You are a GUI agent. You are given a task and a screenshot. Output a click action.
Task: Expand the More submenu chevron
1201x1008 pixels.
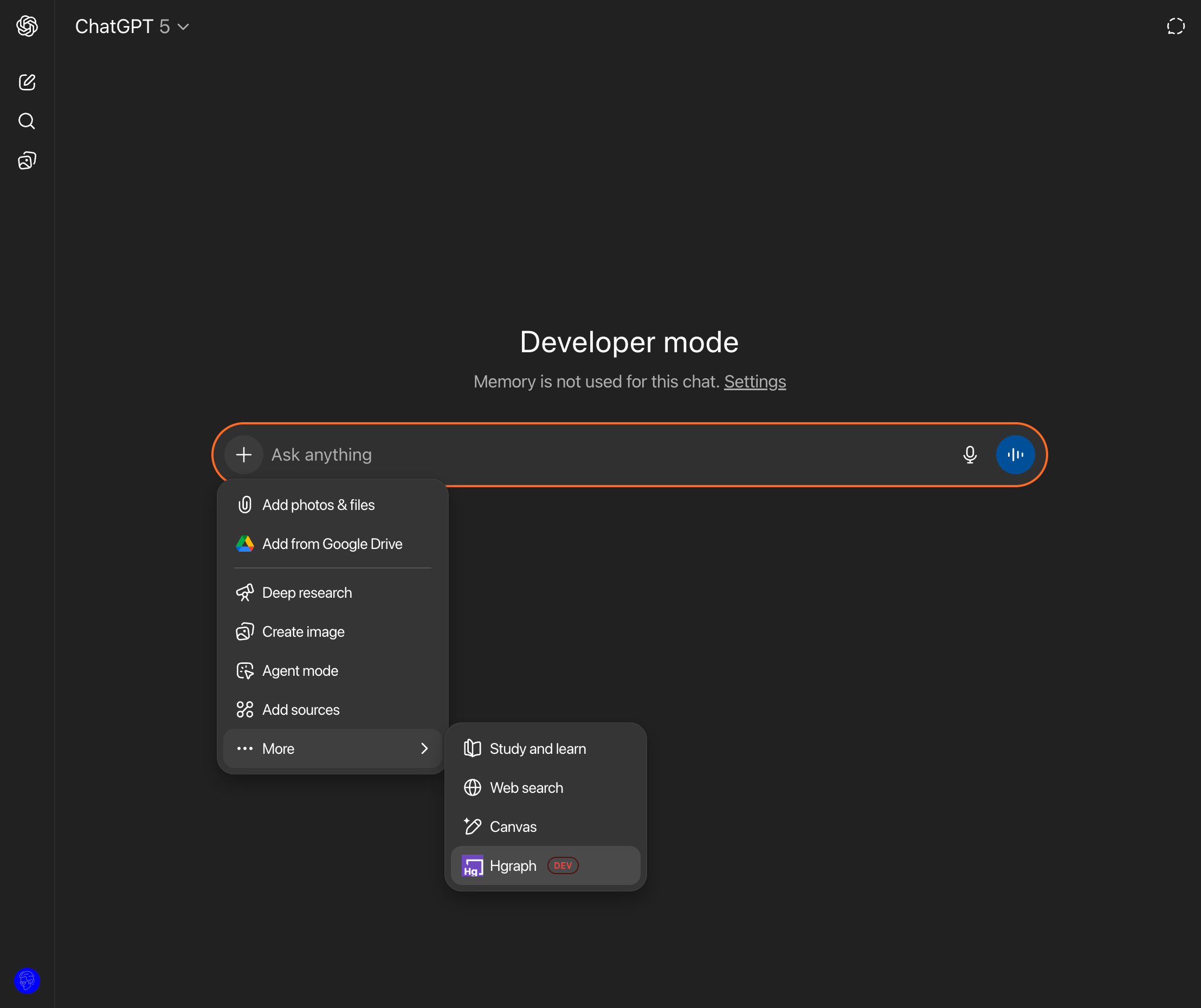click(424, 748)
